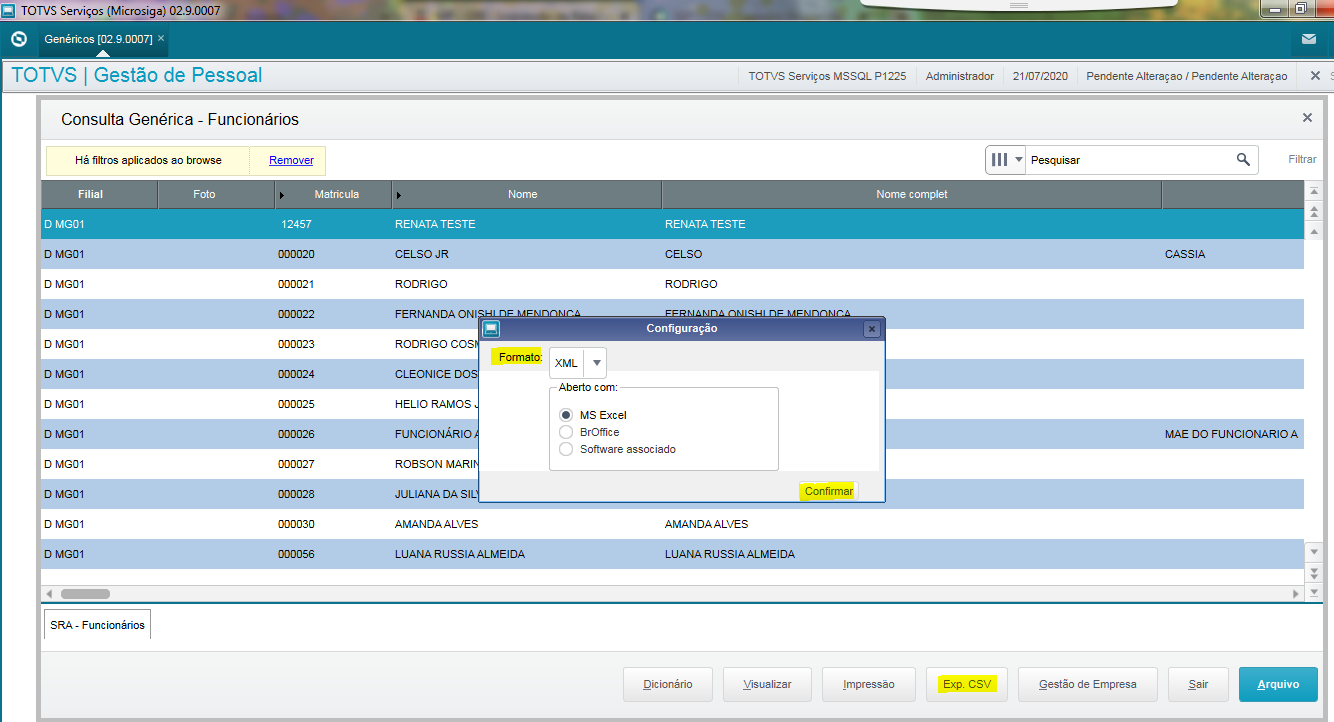Restore down the TOTVS window
The width and height of the screenshot is (1334, 722).
tap(1301, 8)
